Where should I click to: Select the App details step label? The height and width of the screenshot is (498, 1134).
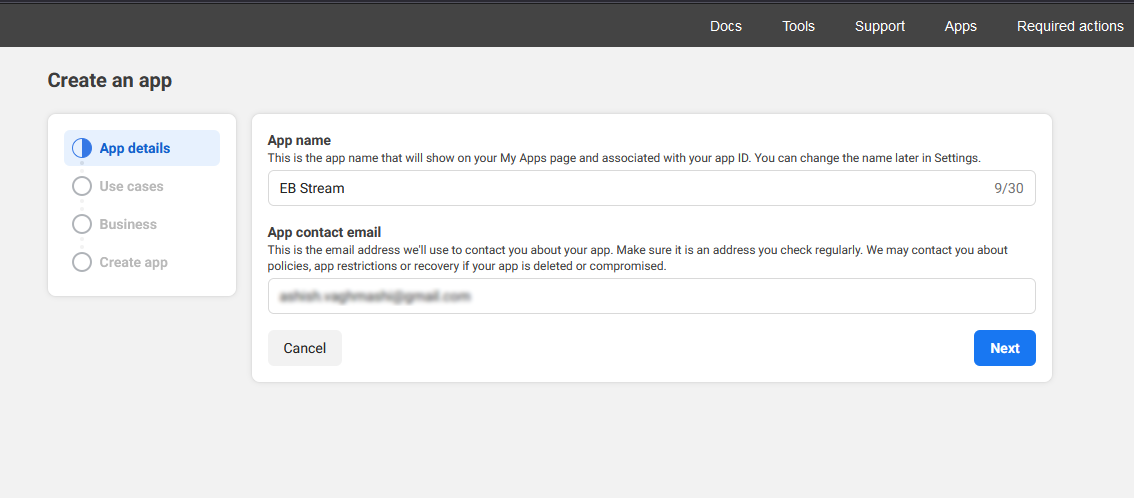[135, 148]
